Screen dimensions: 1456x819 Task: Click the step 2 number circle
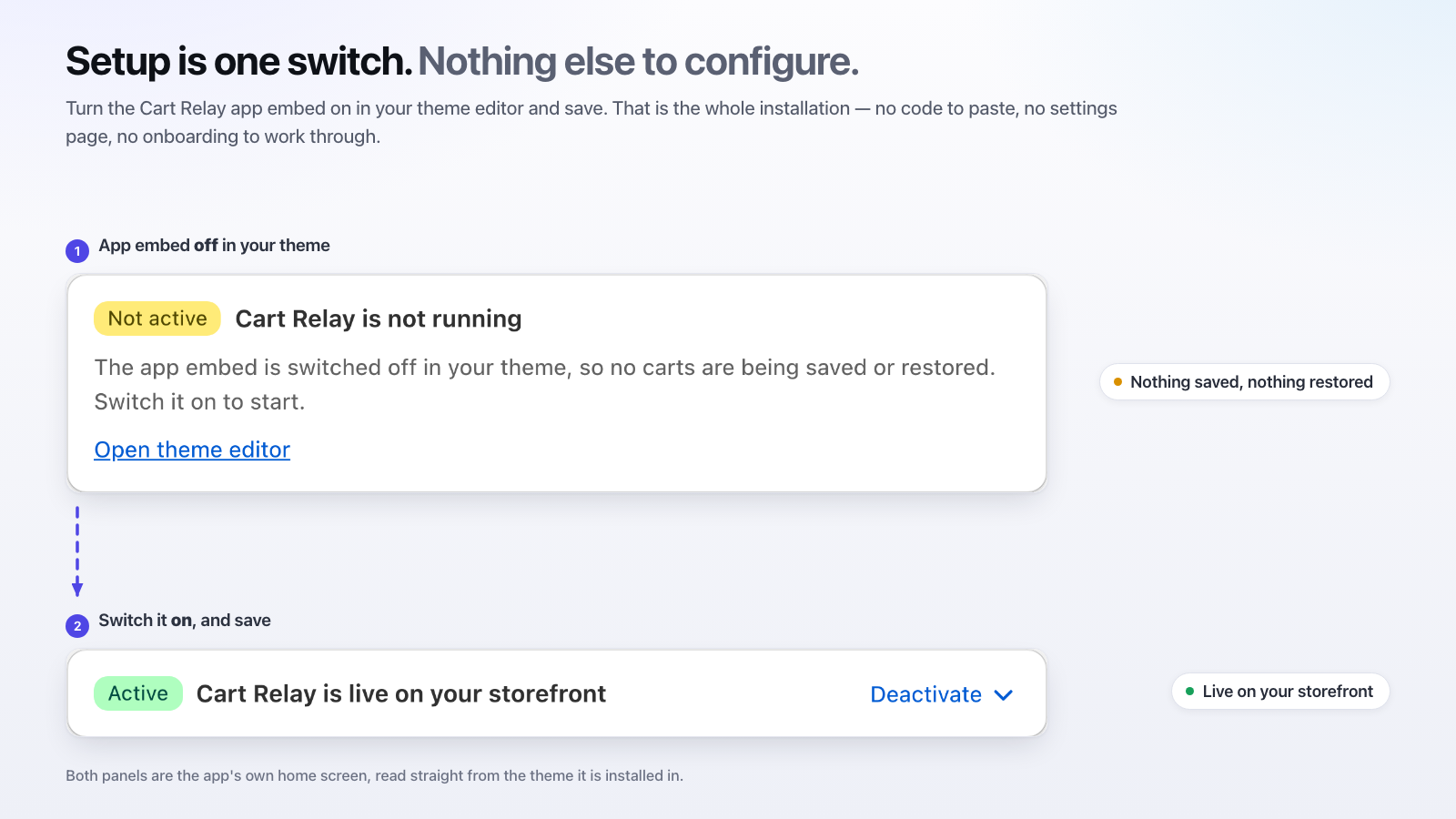pos(77,626)
